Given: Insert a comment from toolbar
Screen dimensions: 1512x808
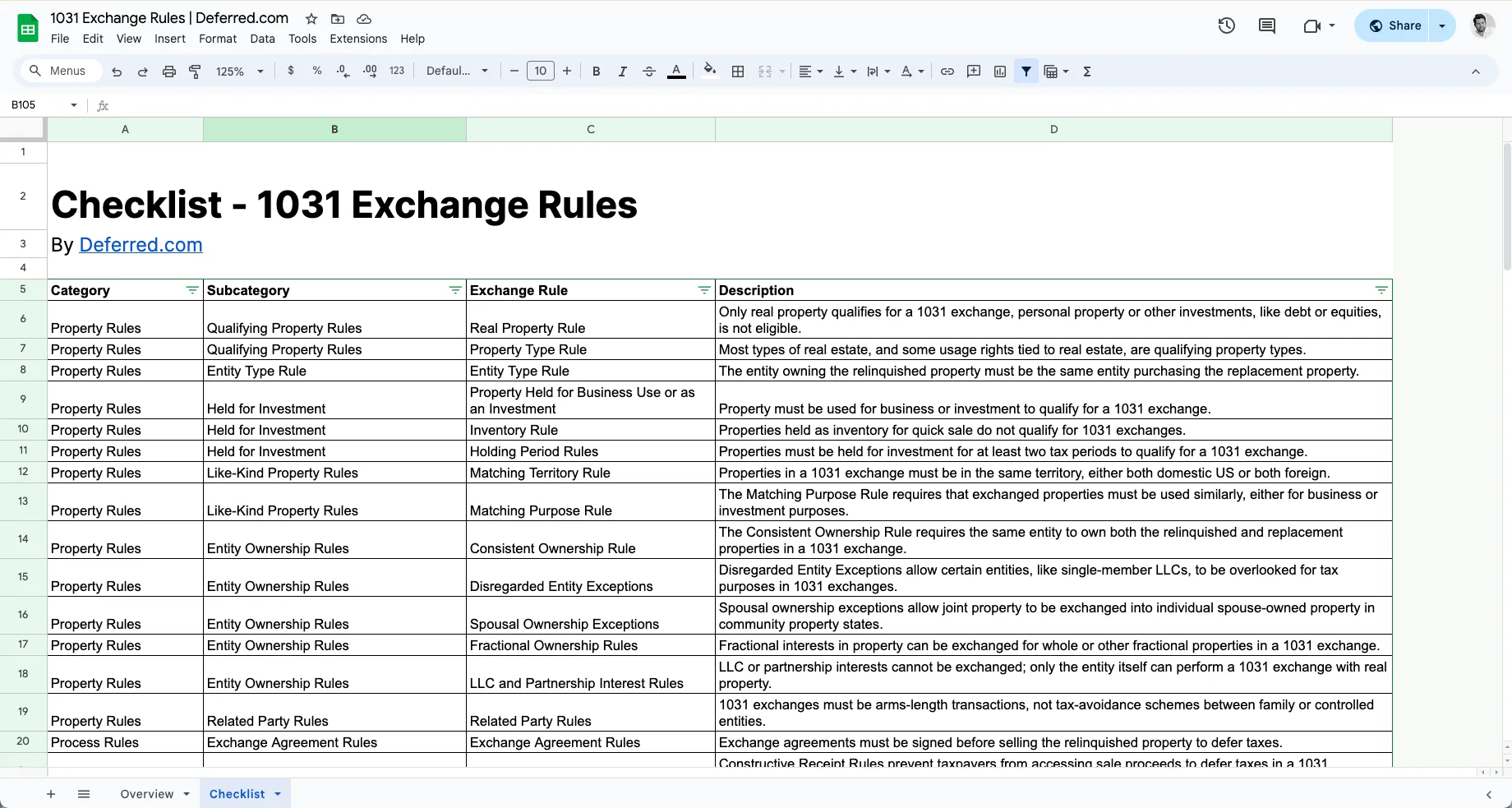Looking at the screenshot, I should (974, 72).
